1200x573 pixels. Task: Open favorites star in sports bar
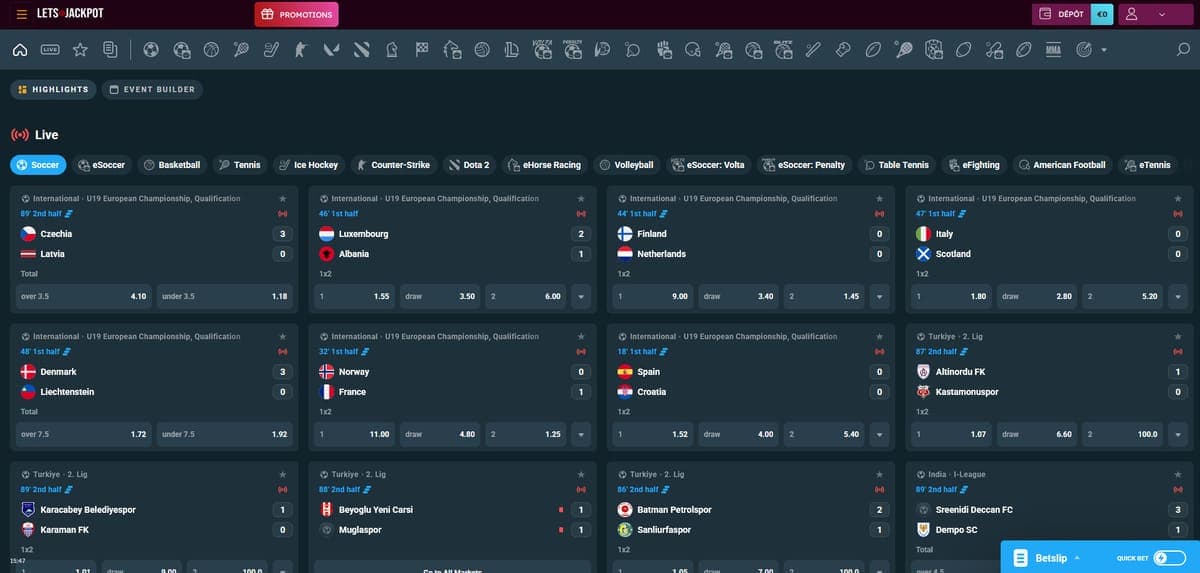pyautogui.click(x=81, y=49)
